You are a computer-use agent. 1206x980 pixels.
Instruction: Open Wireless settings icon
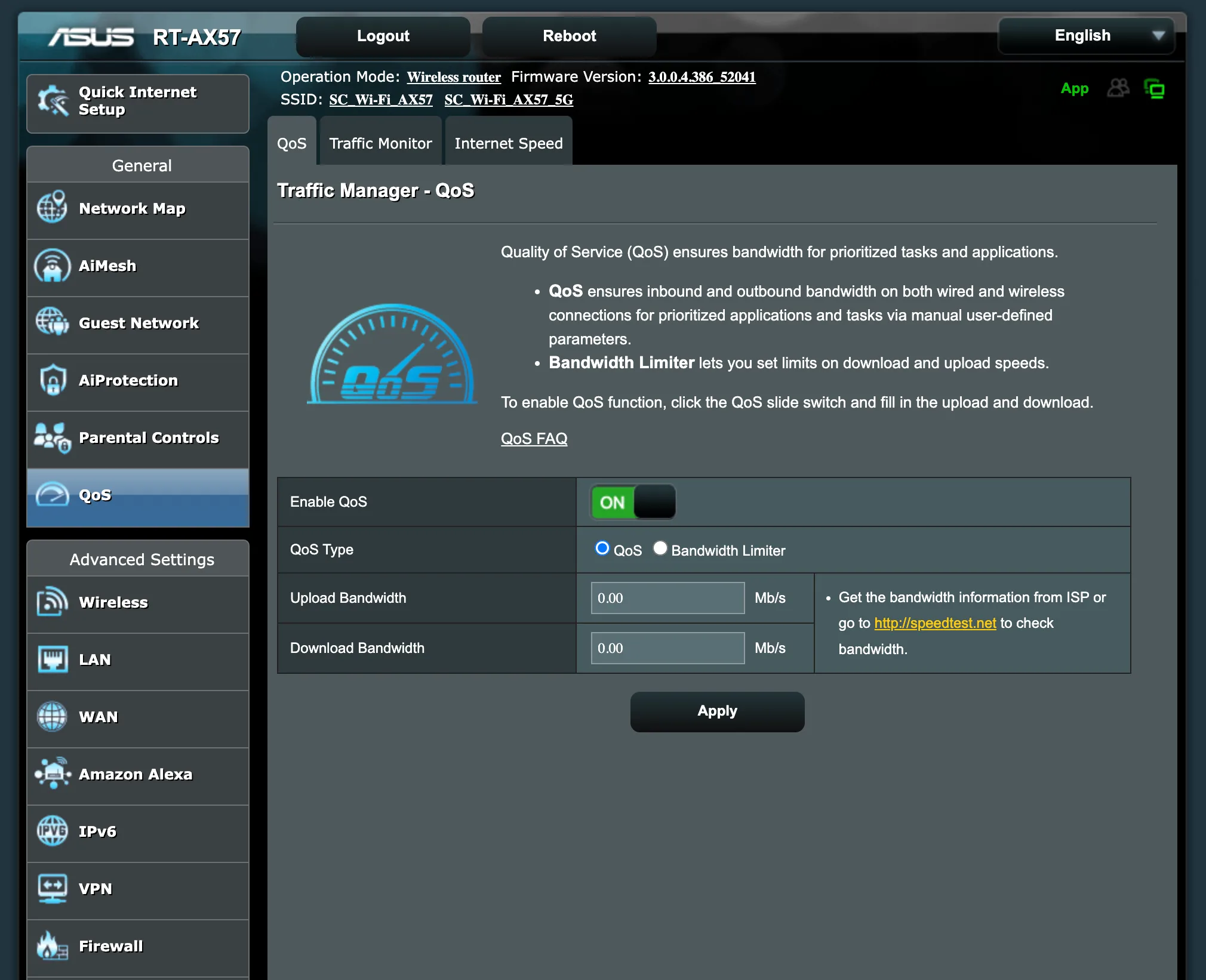(53, 602)
